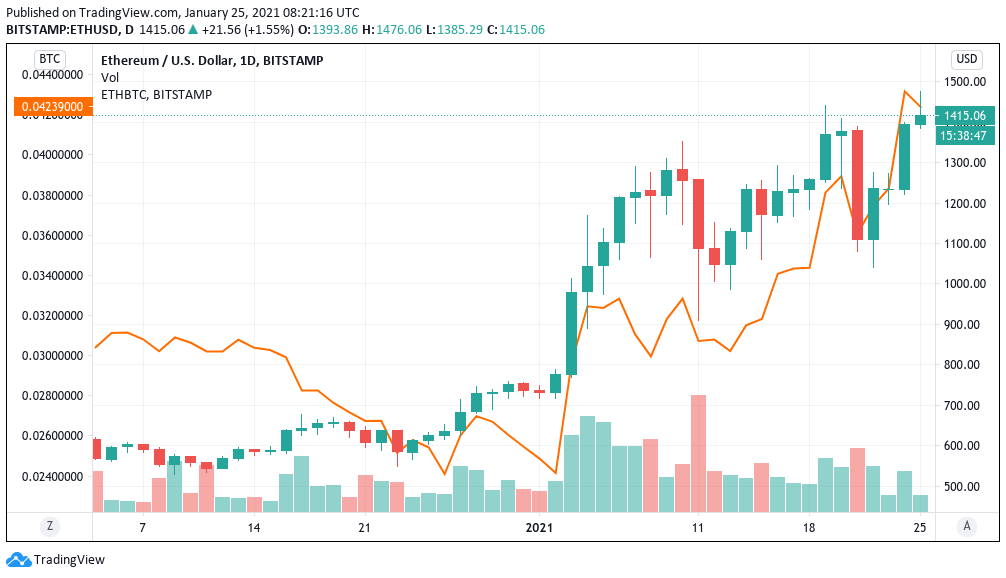The height and width of the screenshot is (578, 1006).
Task: Click the A auto-scale button
Action: pyautogui.click(x=968, y=525)
